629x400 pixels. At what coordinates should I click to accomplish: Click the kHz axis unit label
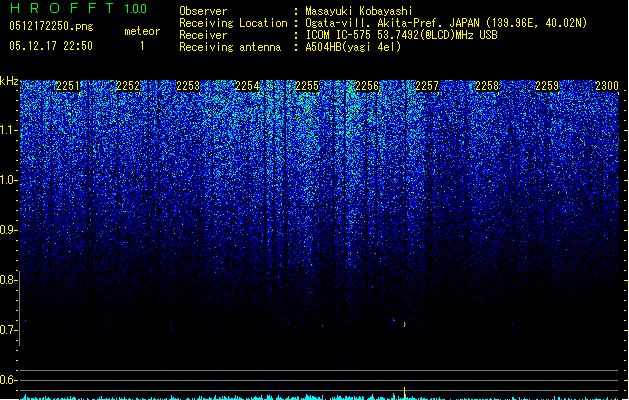9,81
